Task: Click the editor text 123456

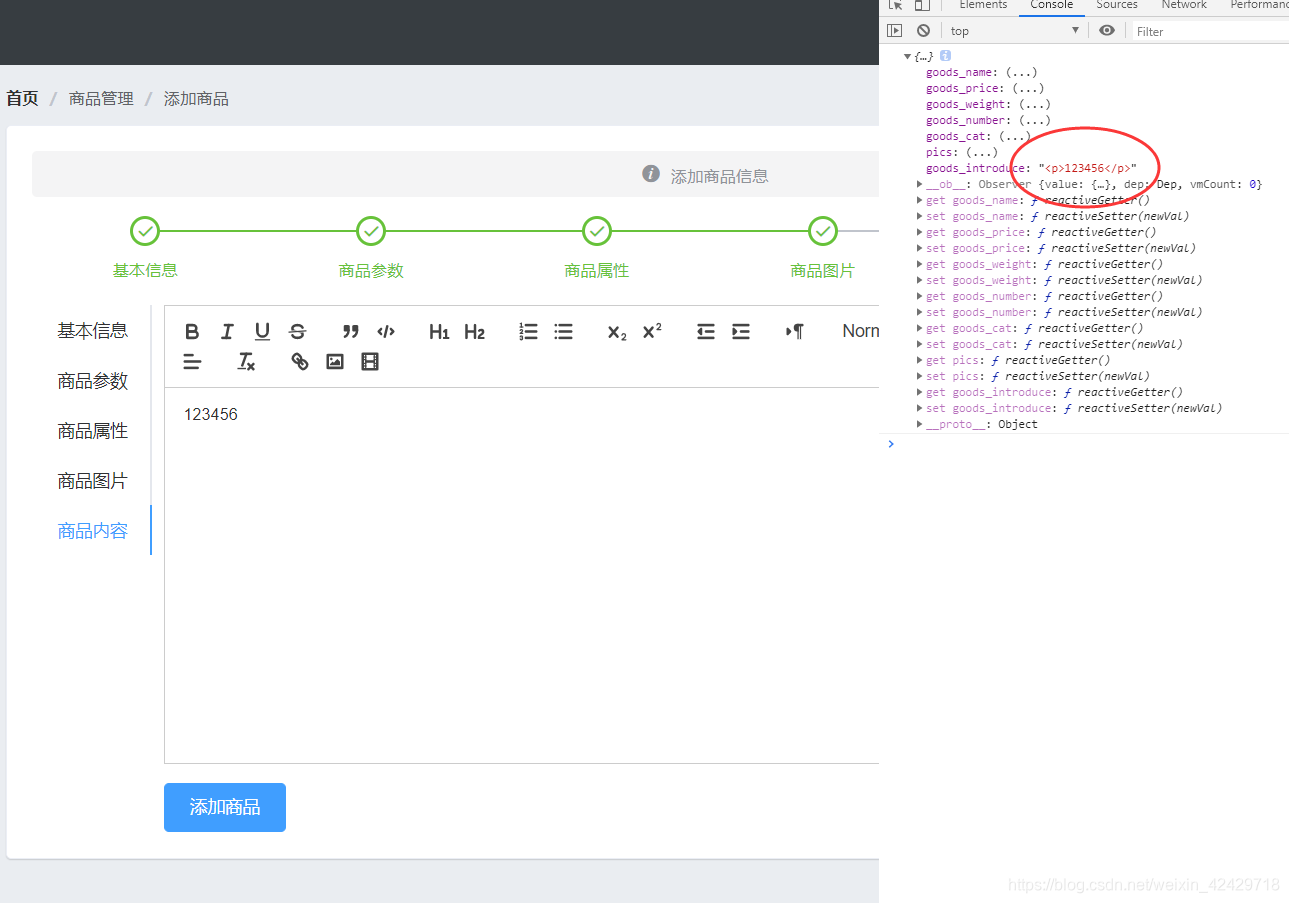Action: (x=211, y=414)
